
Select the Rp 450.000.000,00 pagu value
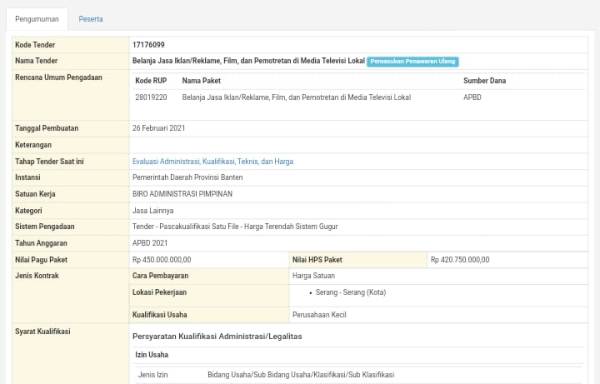point(161,260)
